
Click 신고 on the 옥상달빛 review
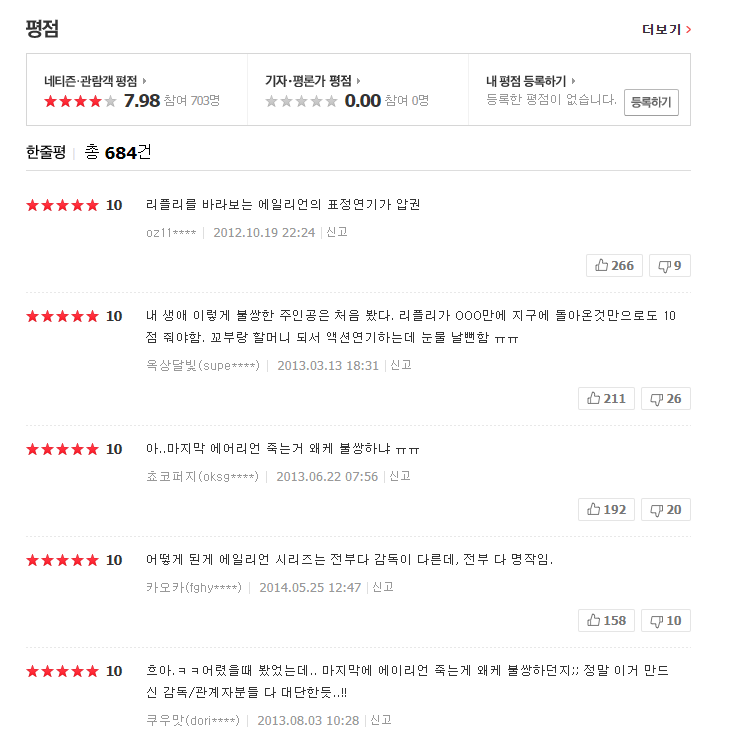(x=401, y=365)
